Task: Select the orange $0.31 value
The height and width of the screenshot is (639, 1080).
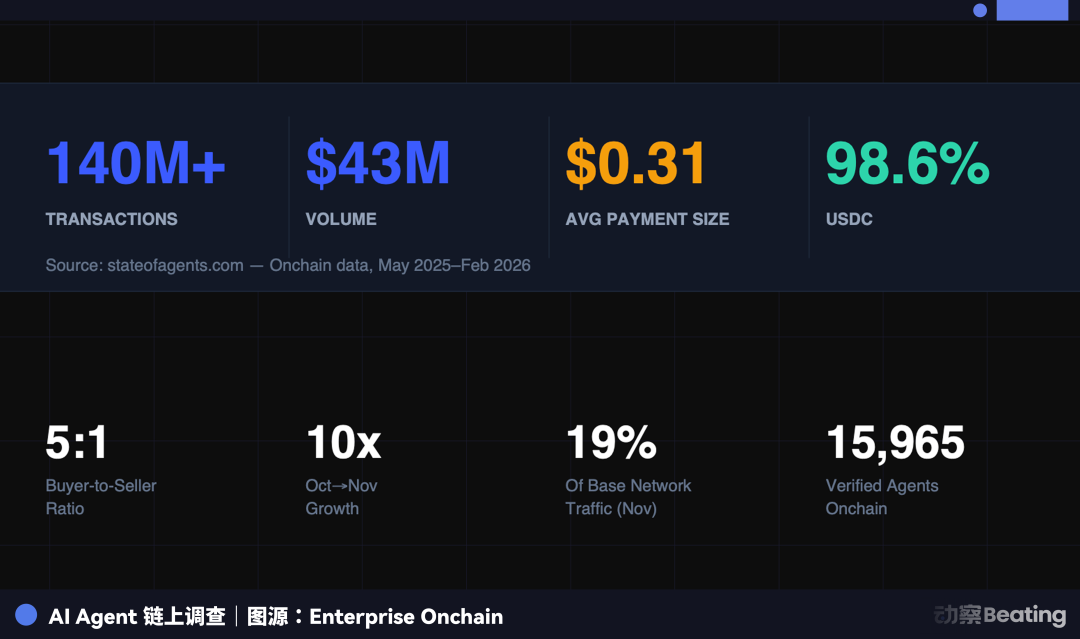Action: click(636, 164)
